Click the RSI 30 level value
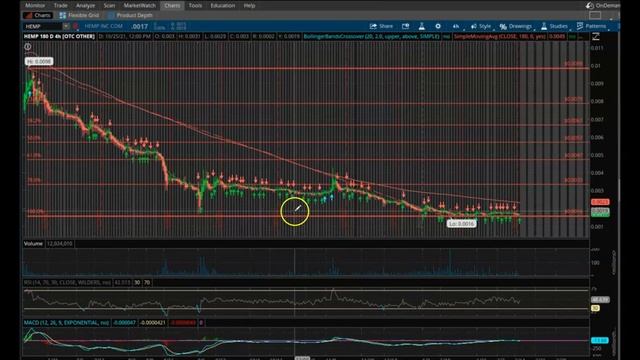640x360 pixels. (x=137, y=282)
